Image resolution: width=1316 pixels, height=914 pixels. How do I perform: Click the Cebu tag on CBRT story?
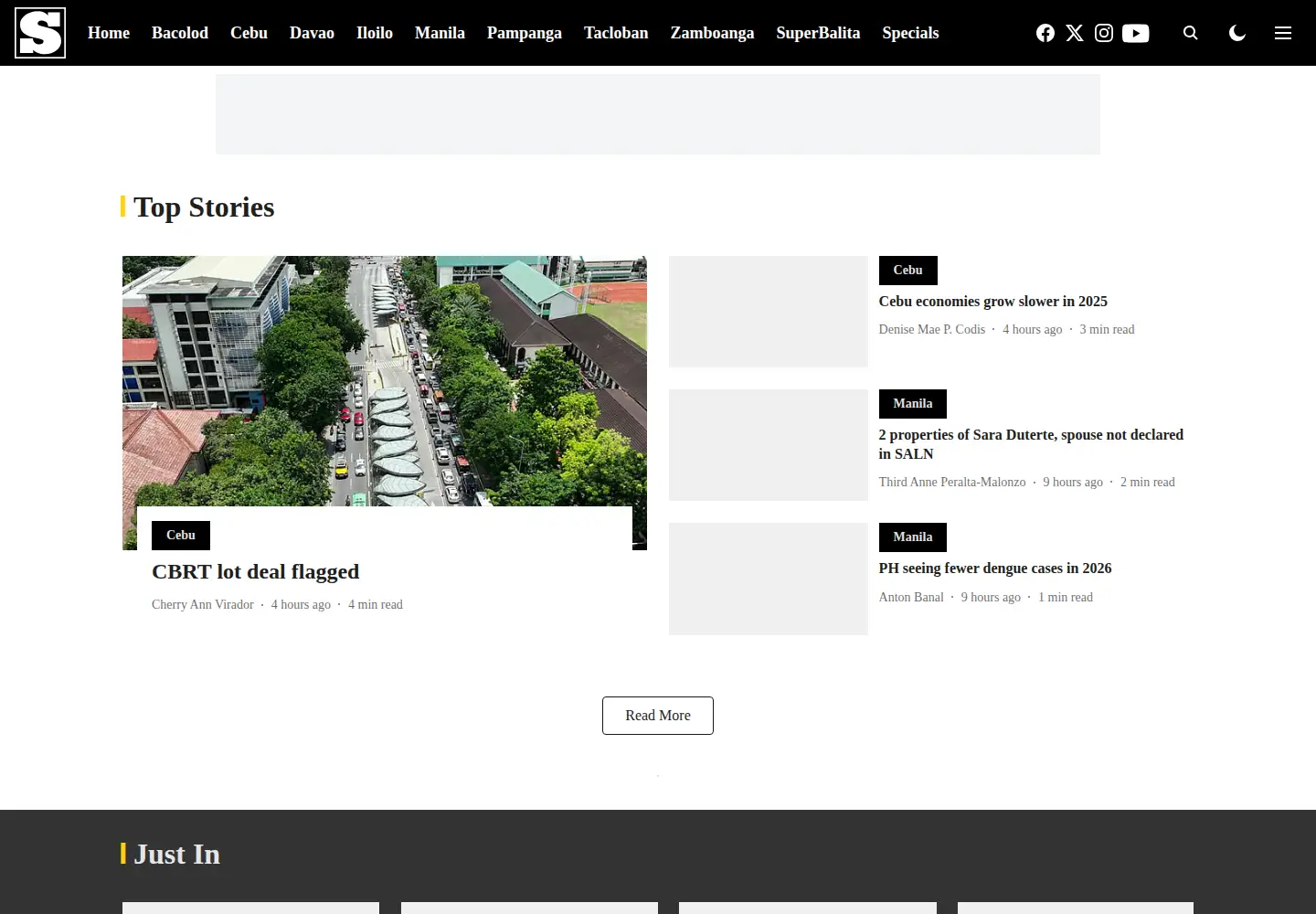pyautogui.click(x=181, y=536)
